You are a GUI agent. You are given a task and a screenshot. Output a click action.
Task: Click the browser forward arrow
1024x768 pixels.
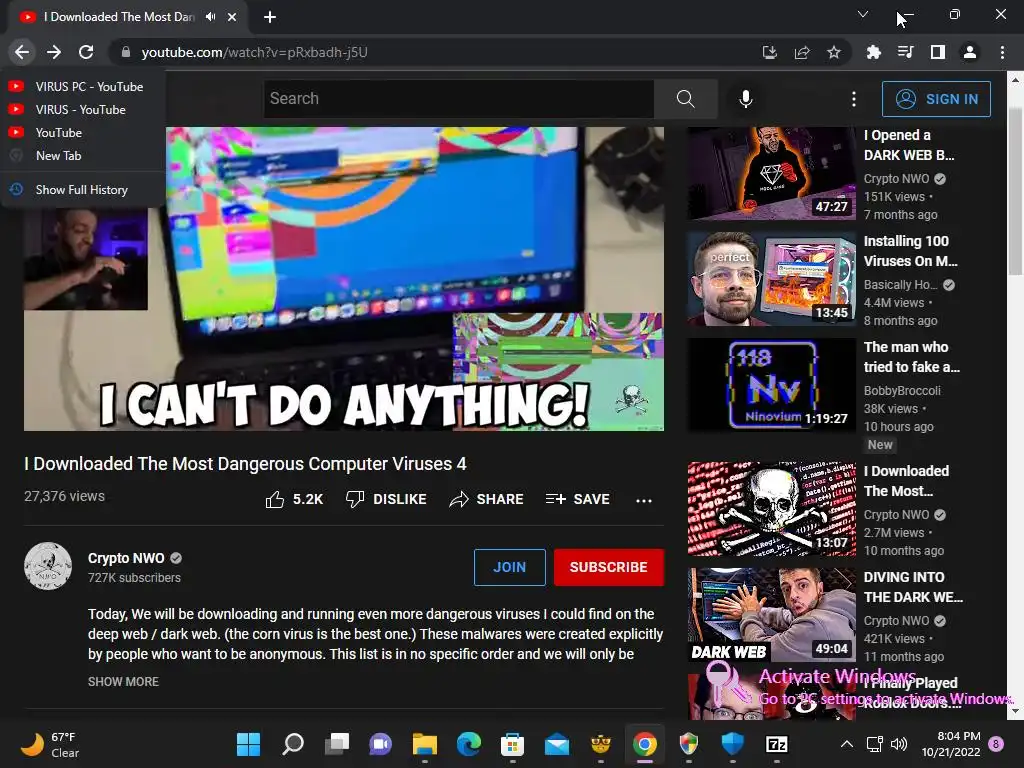(54, 52)
